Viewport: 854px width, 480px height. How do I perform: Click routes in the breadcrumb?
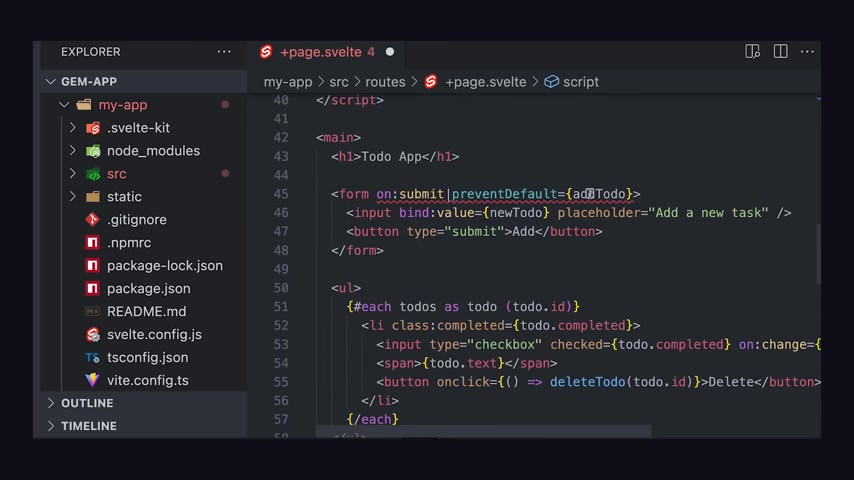tap(385, 82)
